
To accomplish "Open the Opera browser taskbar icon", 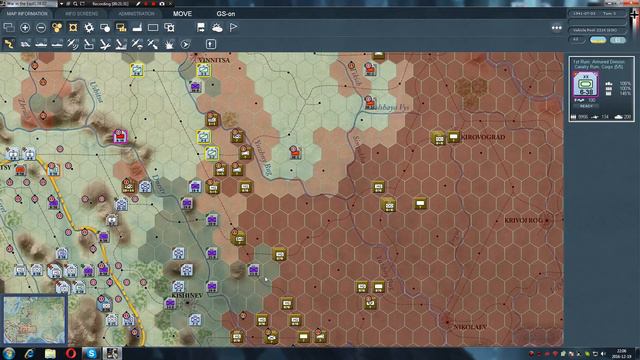I will pyautogui.click(x=71, y=353).
